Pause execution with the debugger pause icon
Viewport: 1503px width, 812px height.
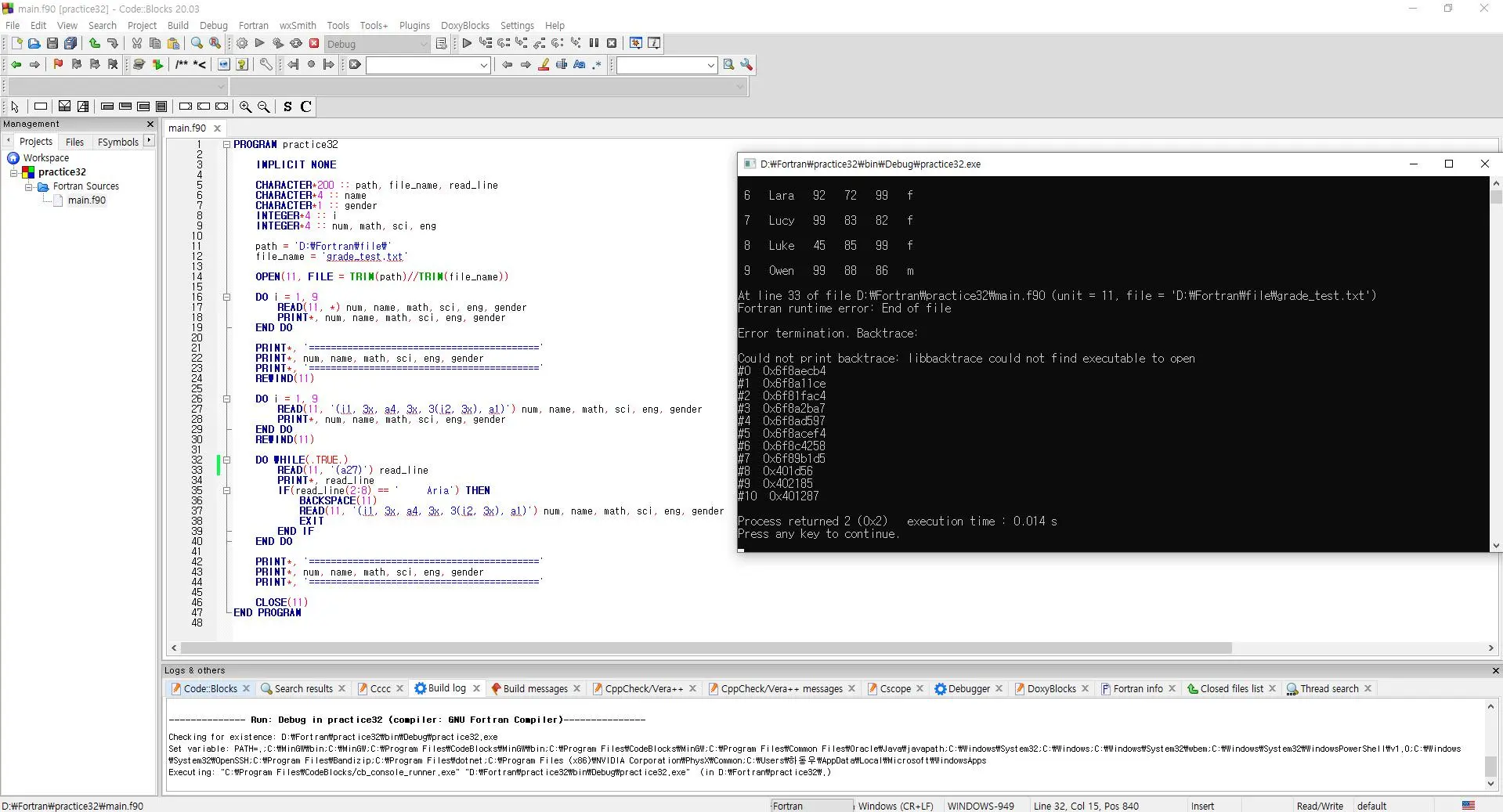click(x=594, y=43)
